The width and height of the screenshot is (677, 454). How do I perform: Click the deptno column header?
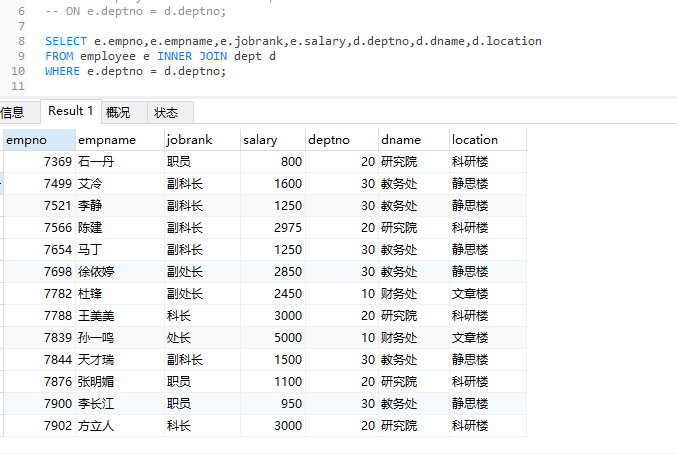pyautogui.click(x=342, y=140)
